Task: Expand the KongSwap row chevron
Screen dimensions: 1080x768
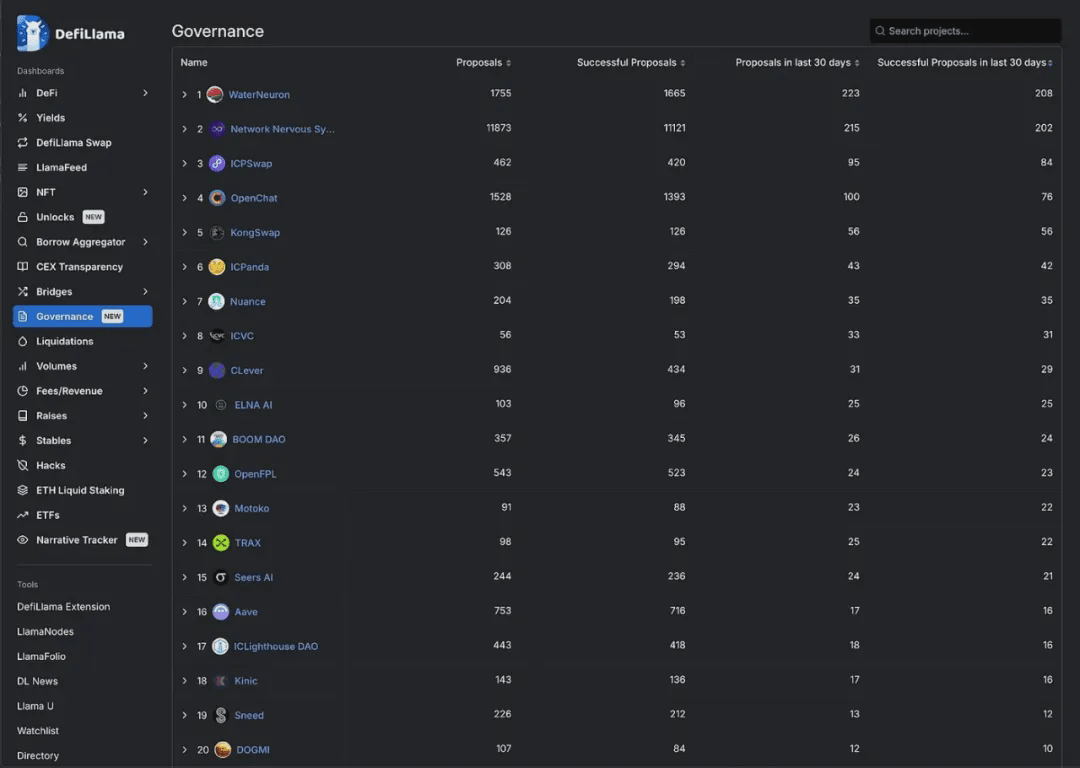Action: click(185, 233)
